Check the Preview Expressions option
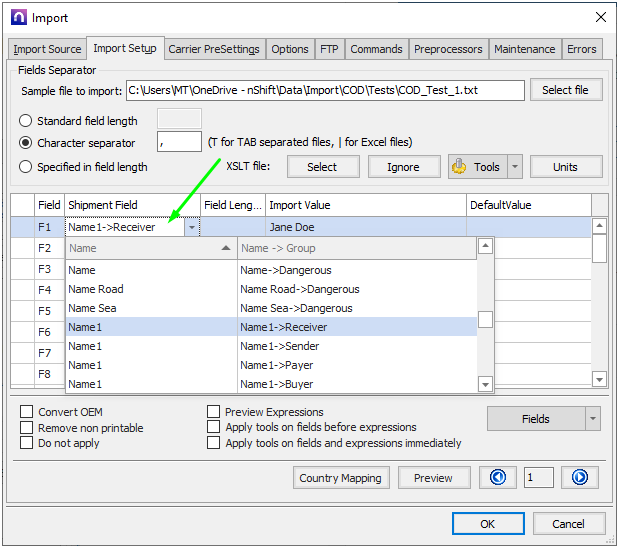The height and width of the screenshot is (548, 619). [214, 412]
